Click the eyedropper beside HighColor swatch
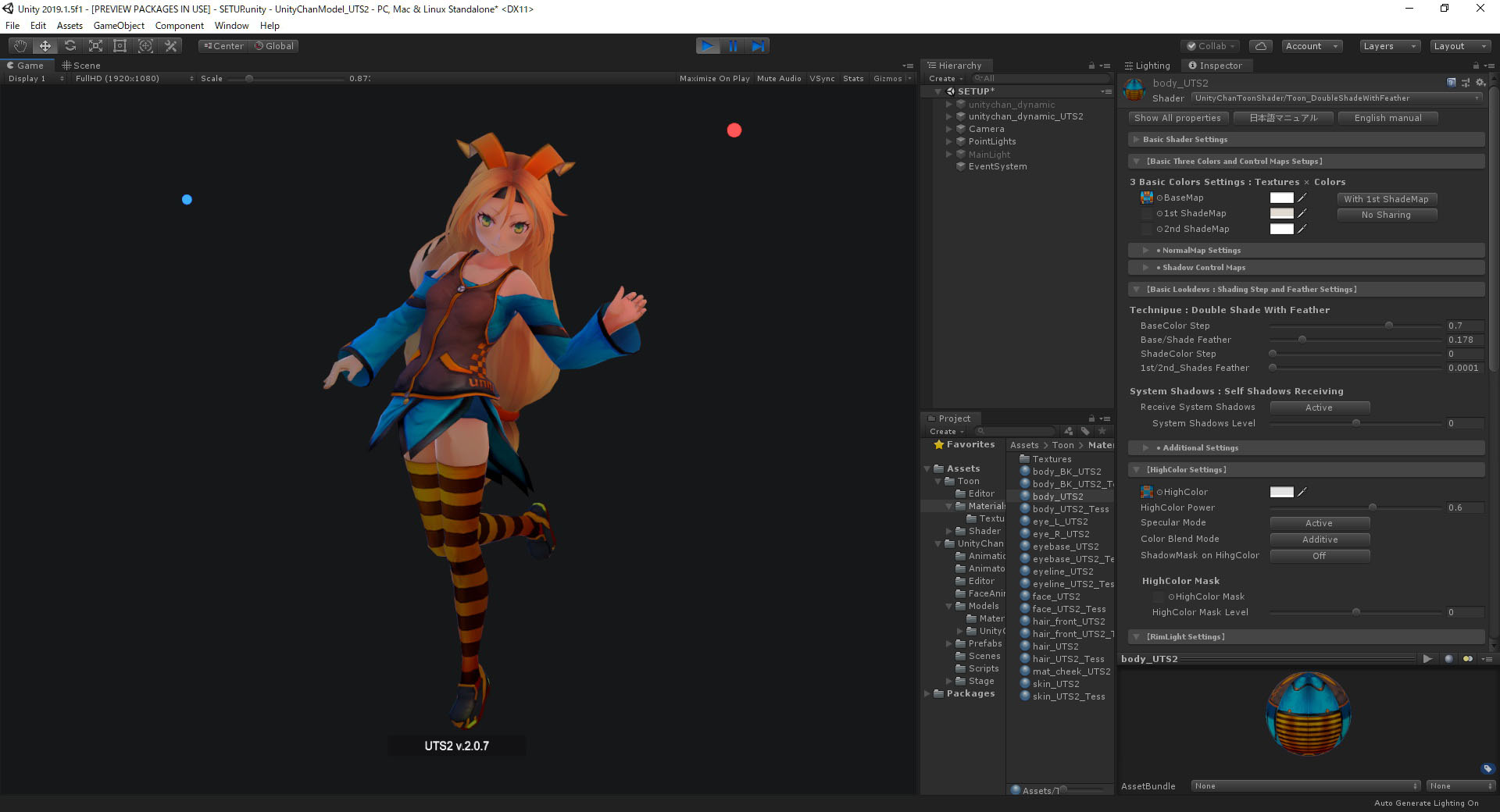 1302,492
